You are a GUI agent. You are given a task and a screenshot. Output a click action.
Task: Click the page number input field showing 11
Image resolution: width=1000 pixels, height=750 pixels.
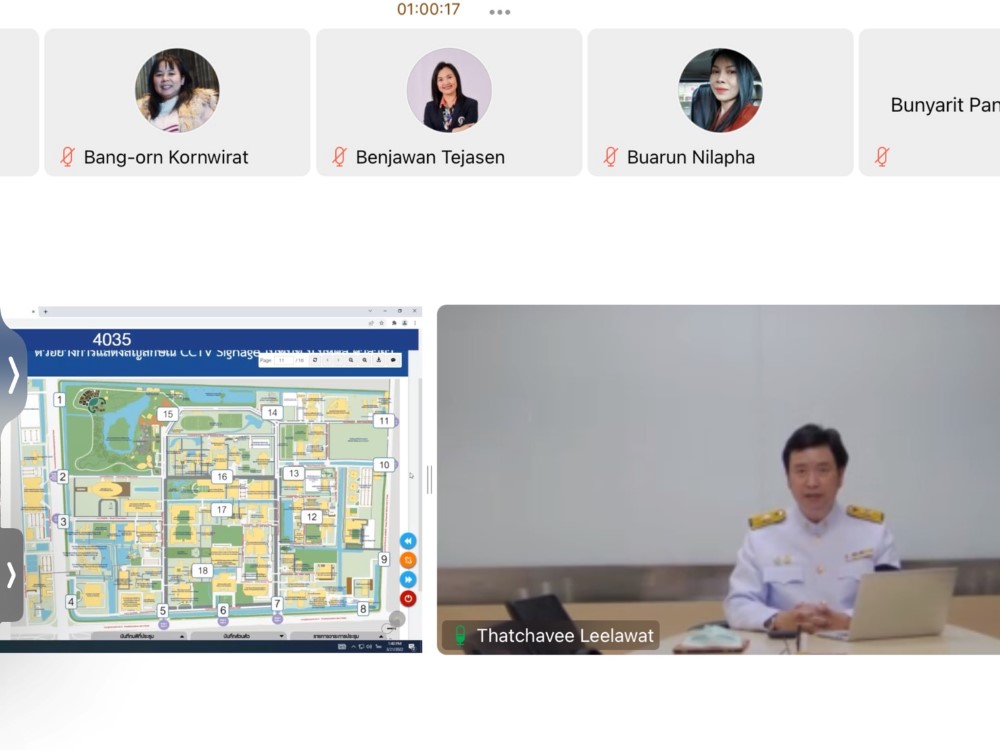tap(284, 360)
